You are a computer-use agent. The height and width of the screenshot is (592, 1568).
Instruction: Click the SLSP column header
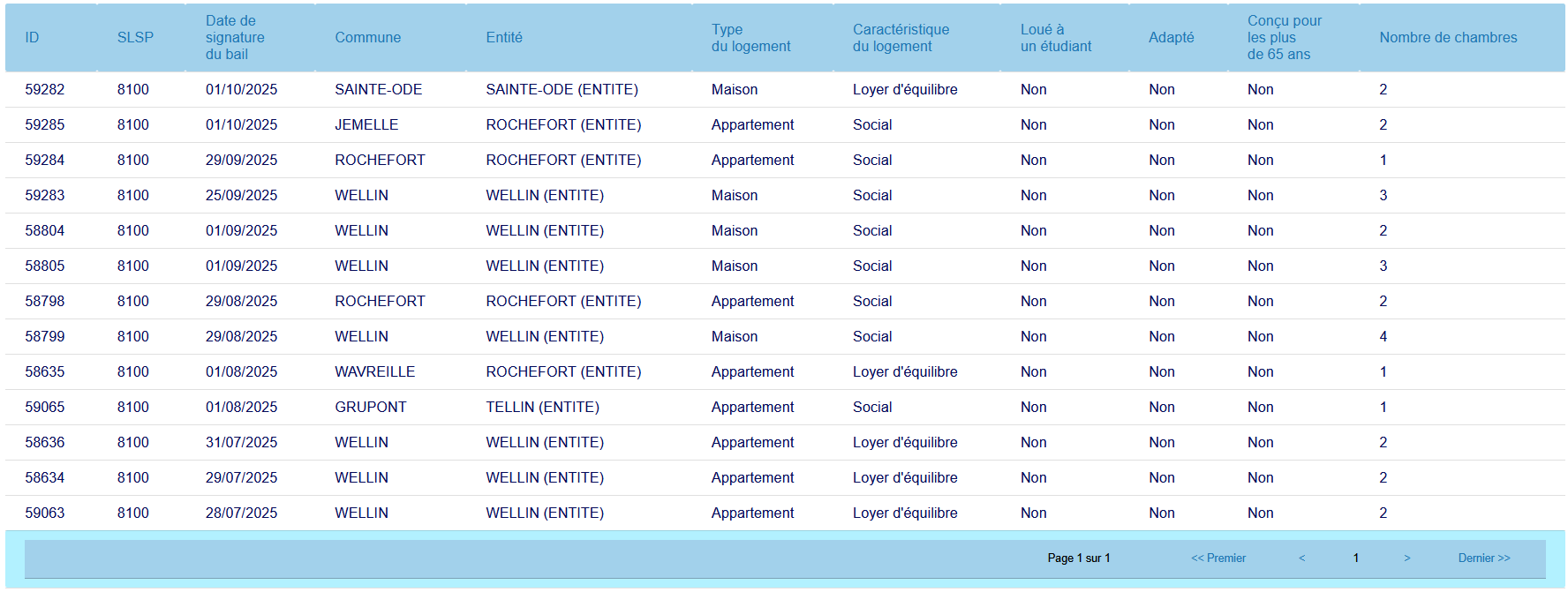tap(135, 37)
